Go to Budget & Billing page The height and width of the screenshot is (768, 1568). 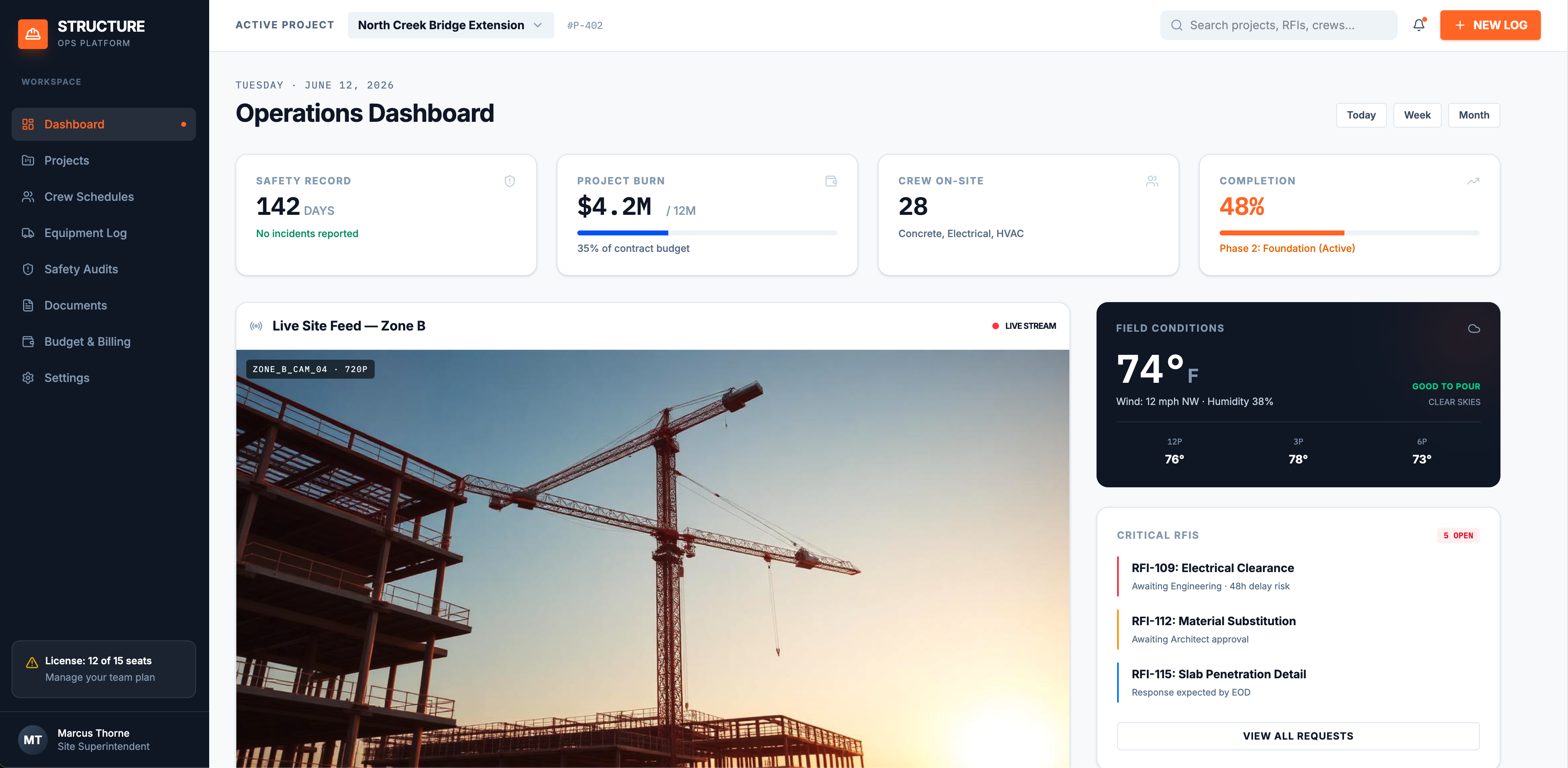(x=103, y=341)
